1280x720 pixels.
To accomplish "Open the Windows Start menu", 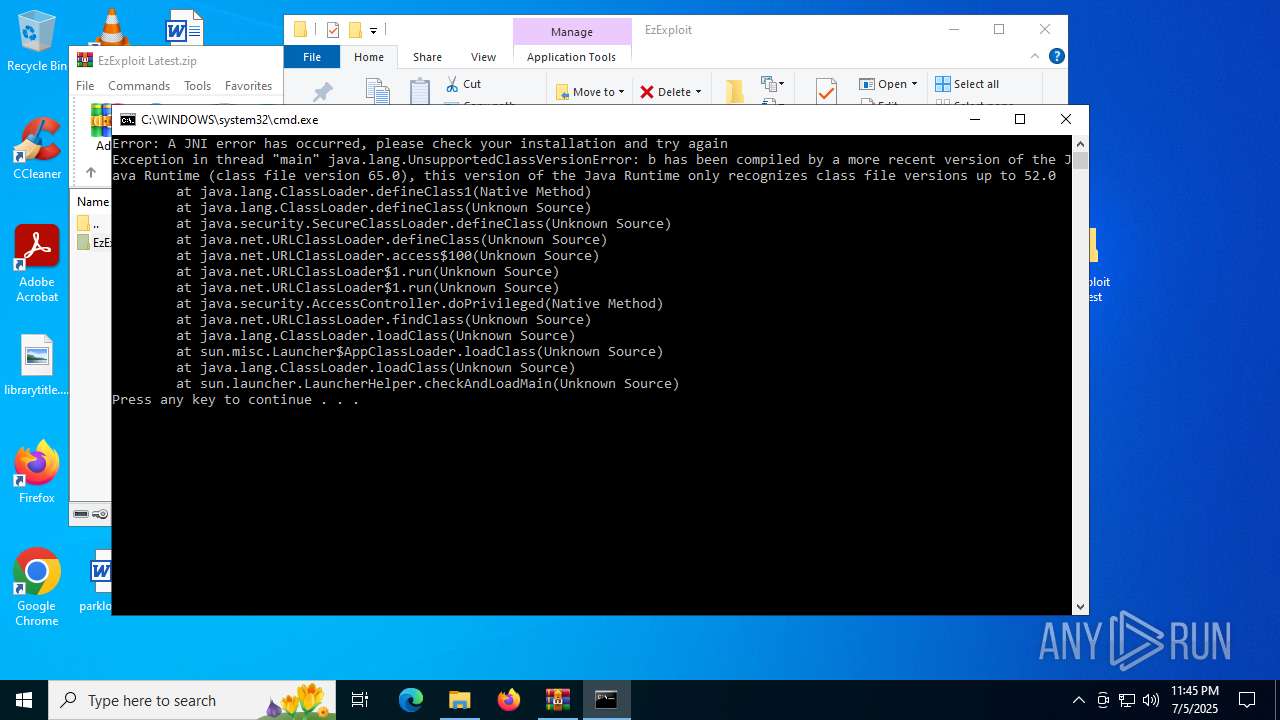I will click(x=24, y=700).
